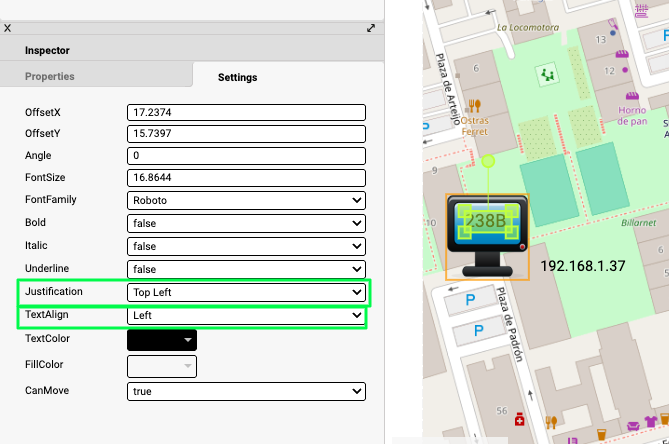Image resolution: width=669 pixels, height=444 pixels.
Task: Open the Italic dropdown
Action: click(x=246, y=246)
